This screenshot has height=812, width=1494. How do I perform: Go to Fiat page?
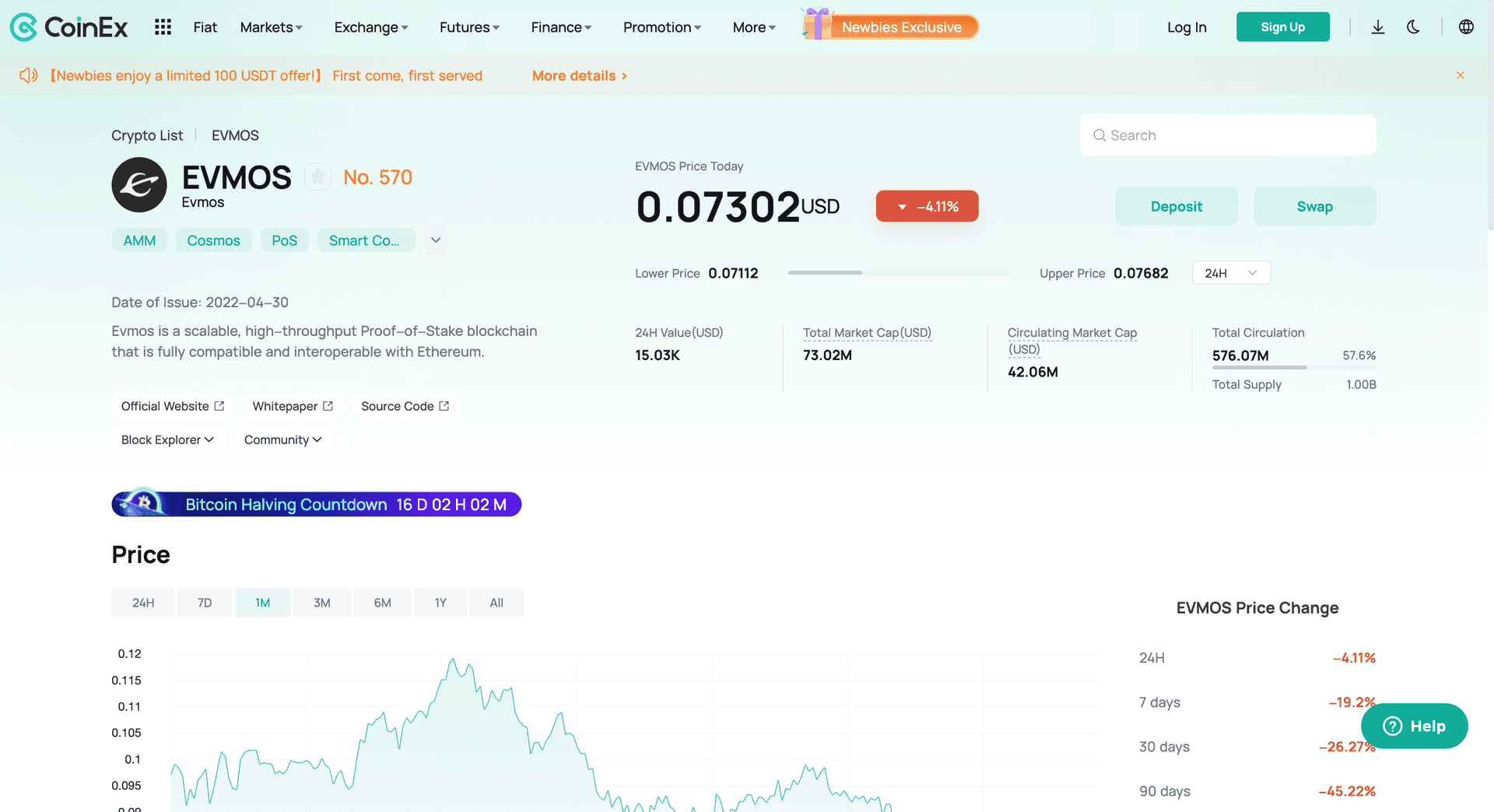coord(205,27)
